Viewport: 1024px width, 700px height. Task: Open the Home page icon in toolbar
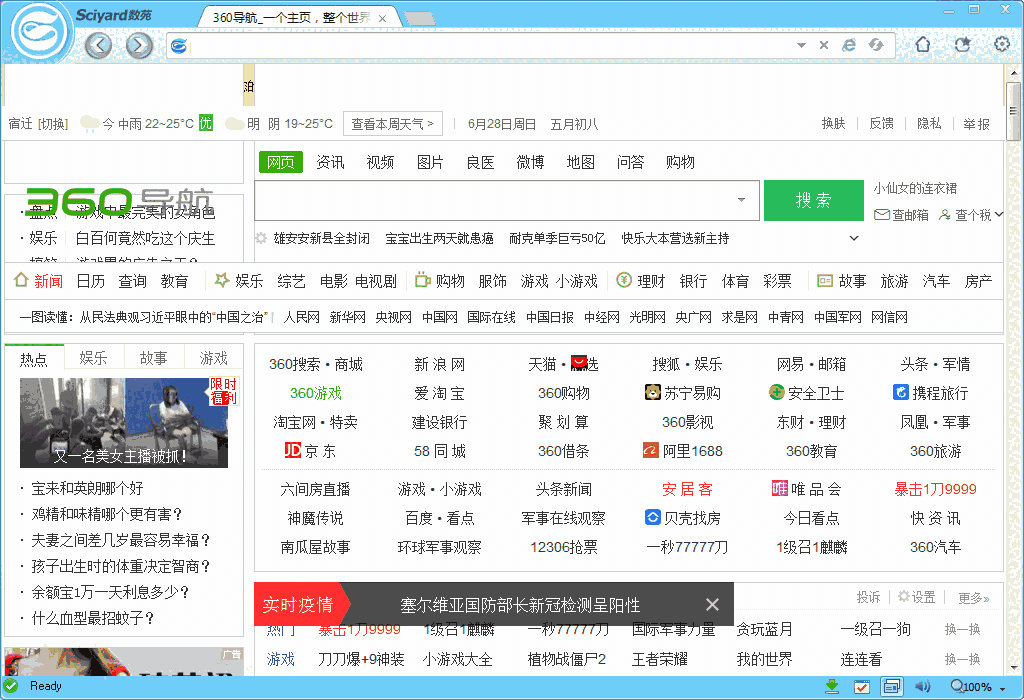click(922, 45)
